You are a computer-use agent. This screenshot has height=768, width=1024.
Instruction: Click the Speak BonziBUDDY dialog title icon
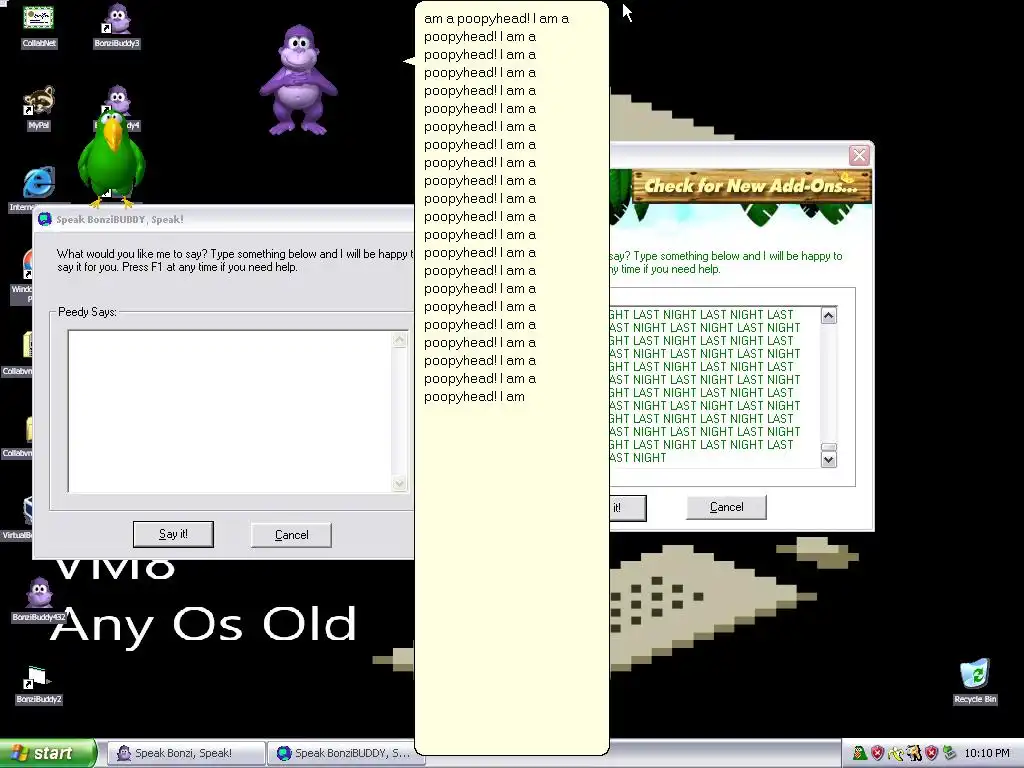tap(44, 219)
